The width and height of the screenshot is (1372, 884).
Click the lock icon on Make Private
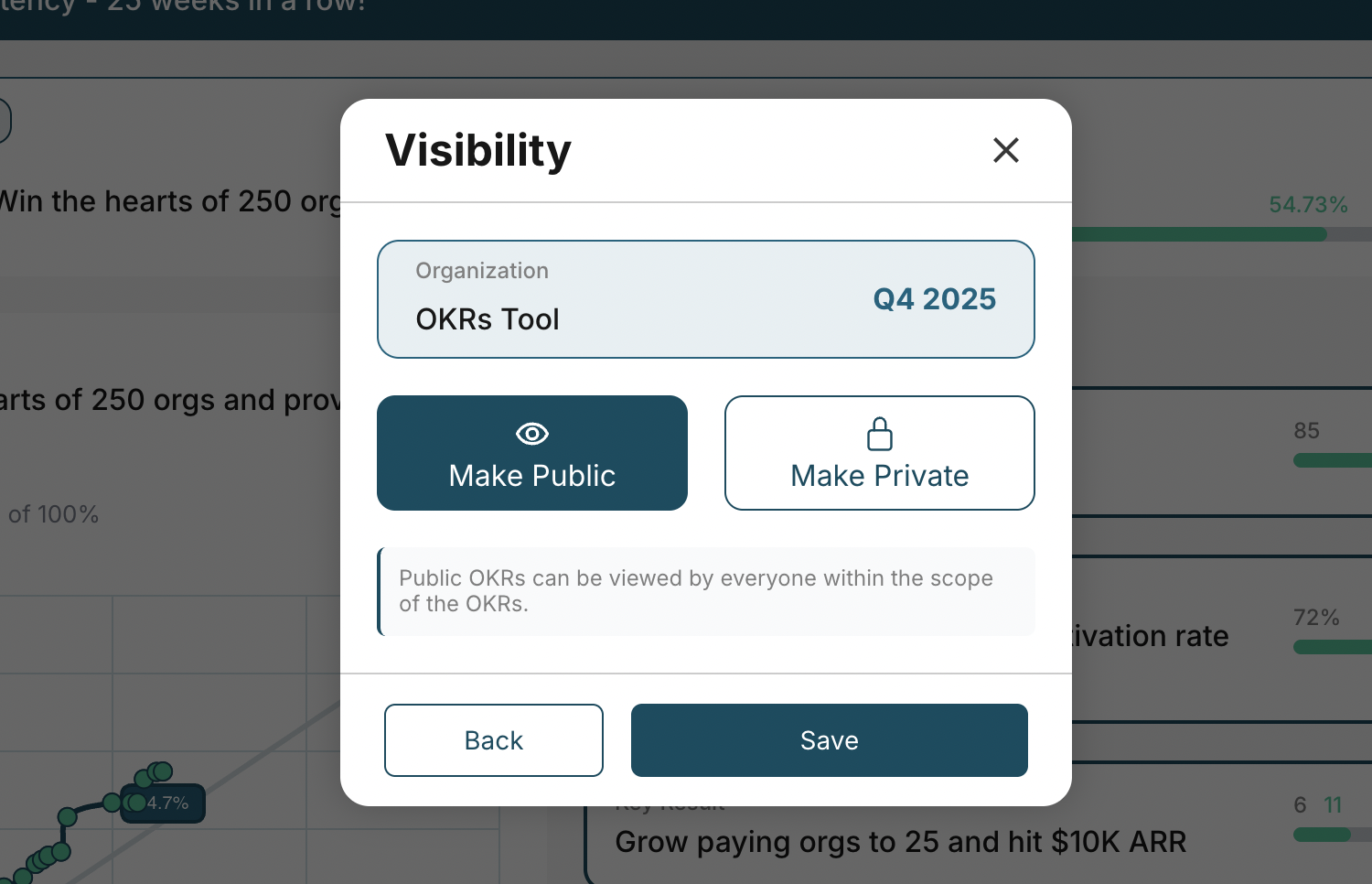pyautogui.click(x=879, y=434)
